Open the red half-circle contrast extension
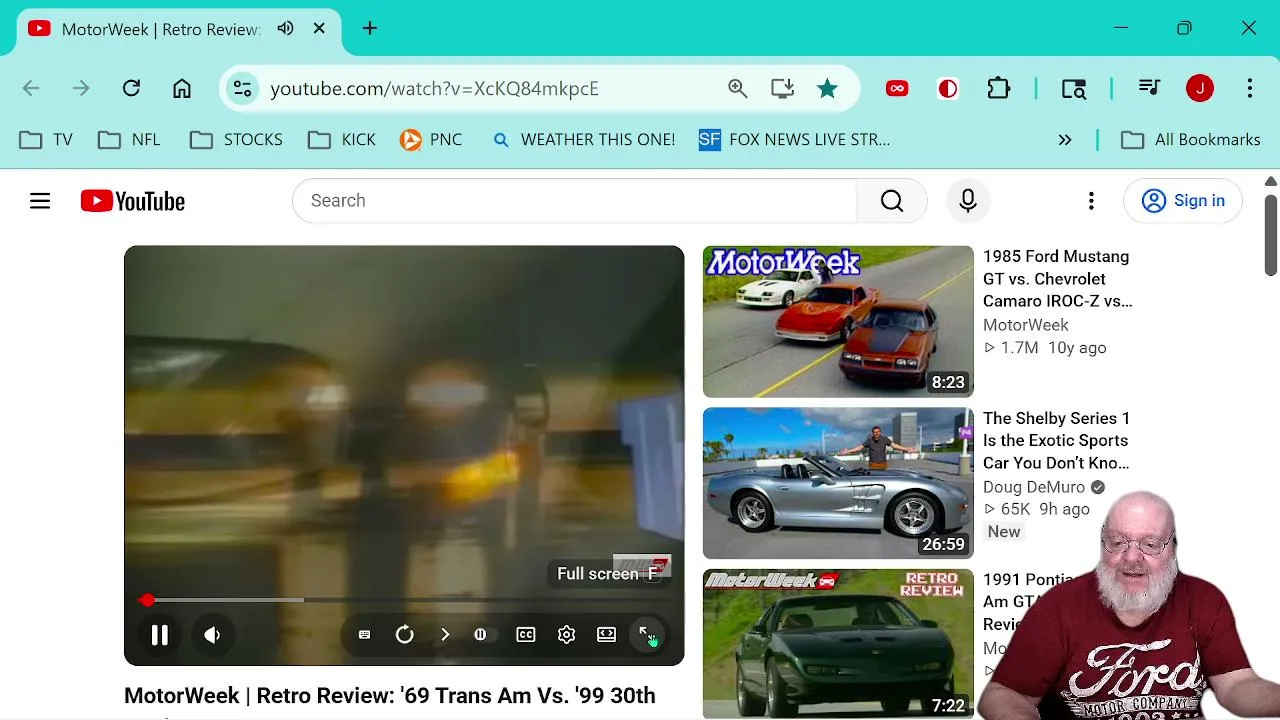1280x720 pixels. tap(948, 89)
